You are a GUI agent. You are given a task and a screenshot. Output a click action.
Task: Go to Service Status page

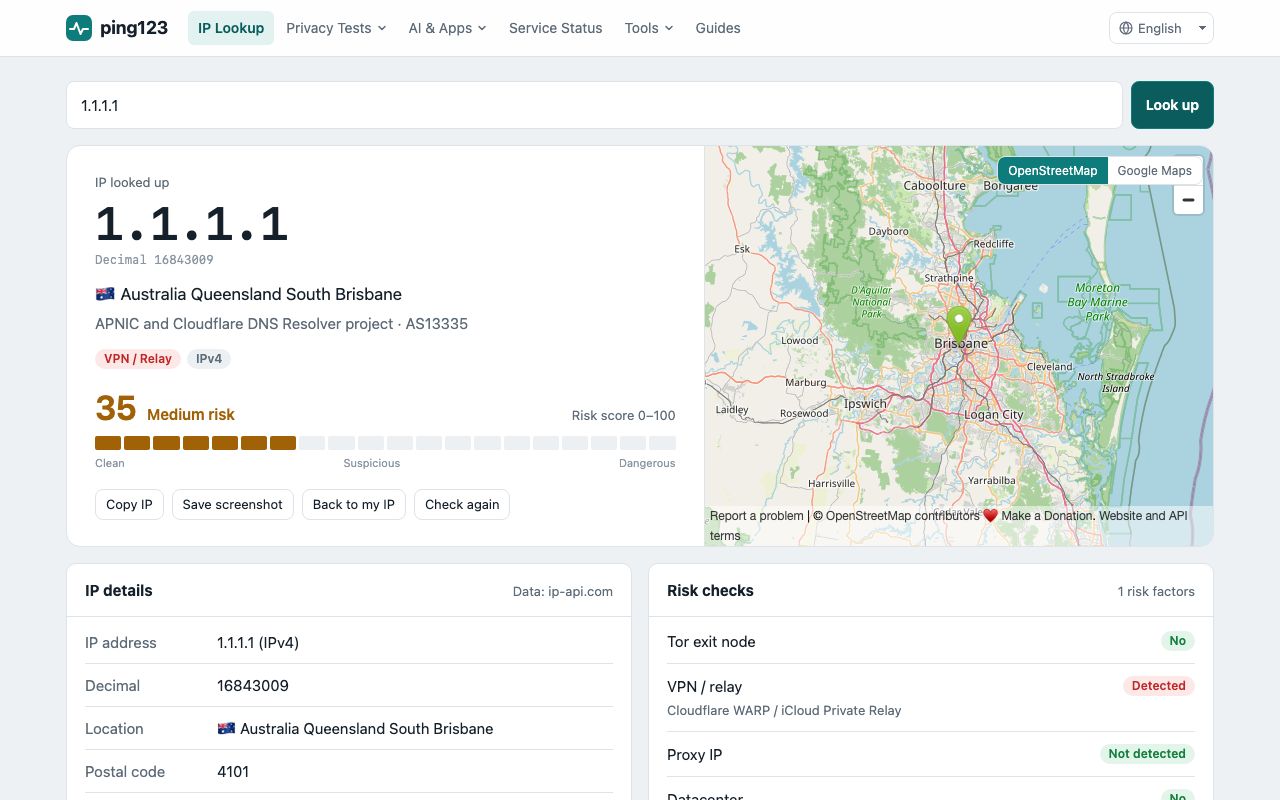(x=555, y=28)
